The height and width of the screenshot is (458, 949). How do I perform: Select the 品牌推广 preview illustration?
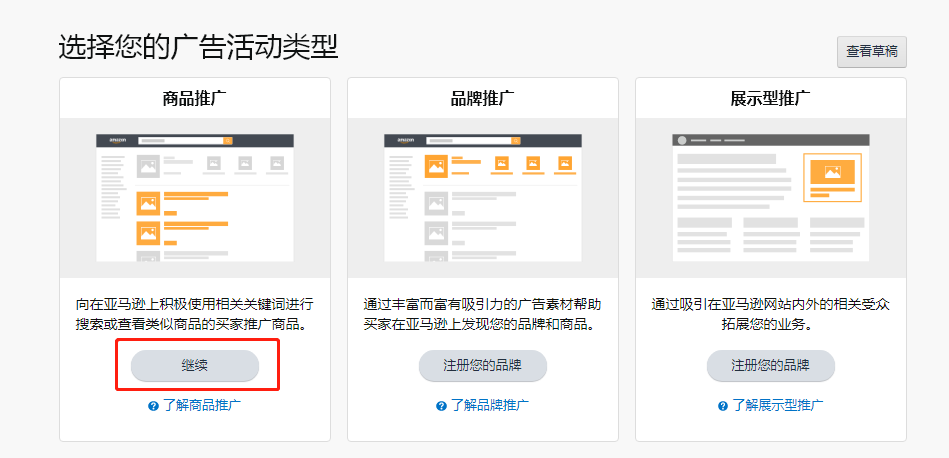click(482, 197)
